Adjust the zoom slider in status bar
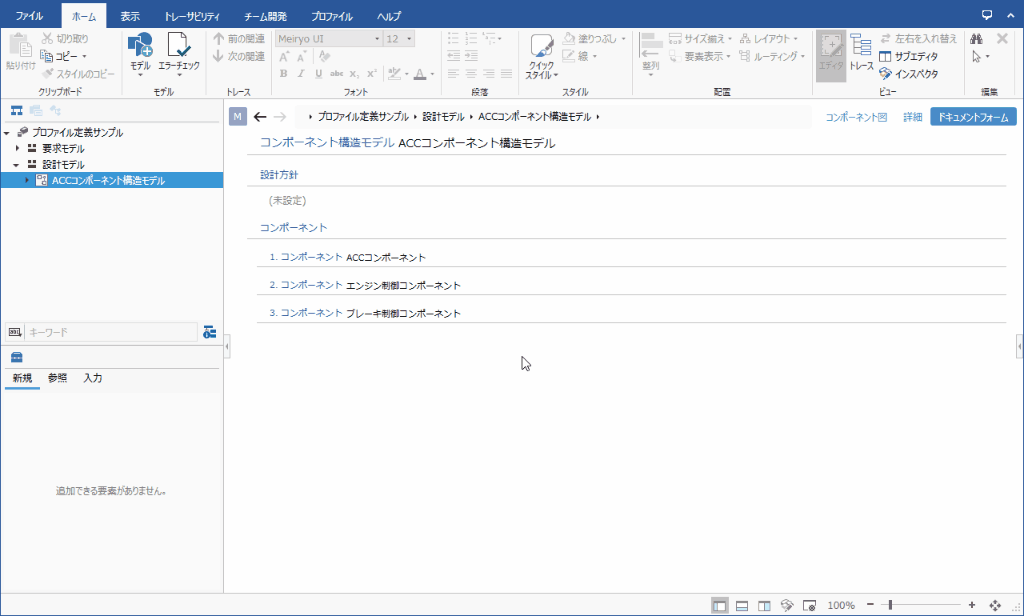The height and width of the screenshot is (616, 1024). (890, 605)
